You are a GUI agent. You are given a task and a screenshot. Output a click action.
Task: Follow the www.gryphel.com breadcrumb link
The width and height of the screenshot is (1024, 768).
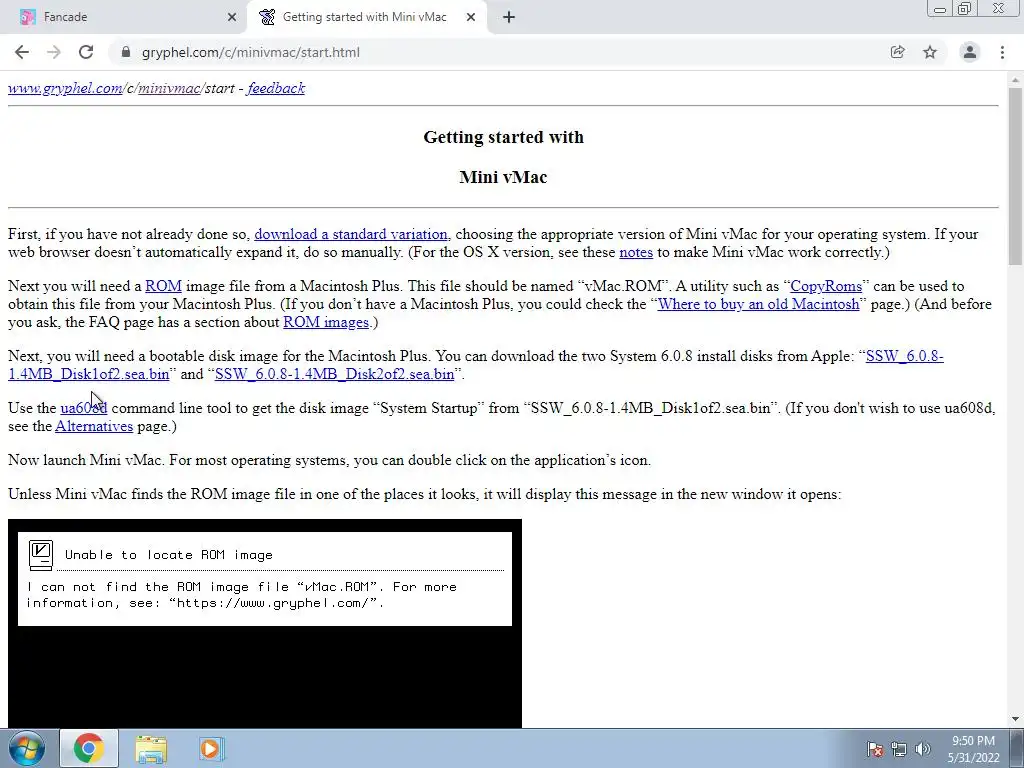[x=65, y=88]
